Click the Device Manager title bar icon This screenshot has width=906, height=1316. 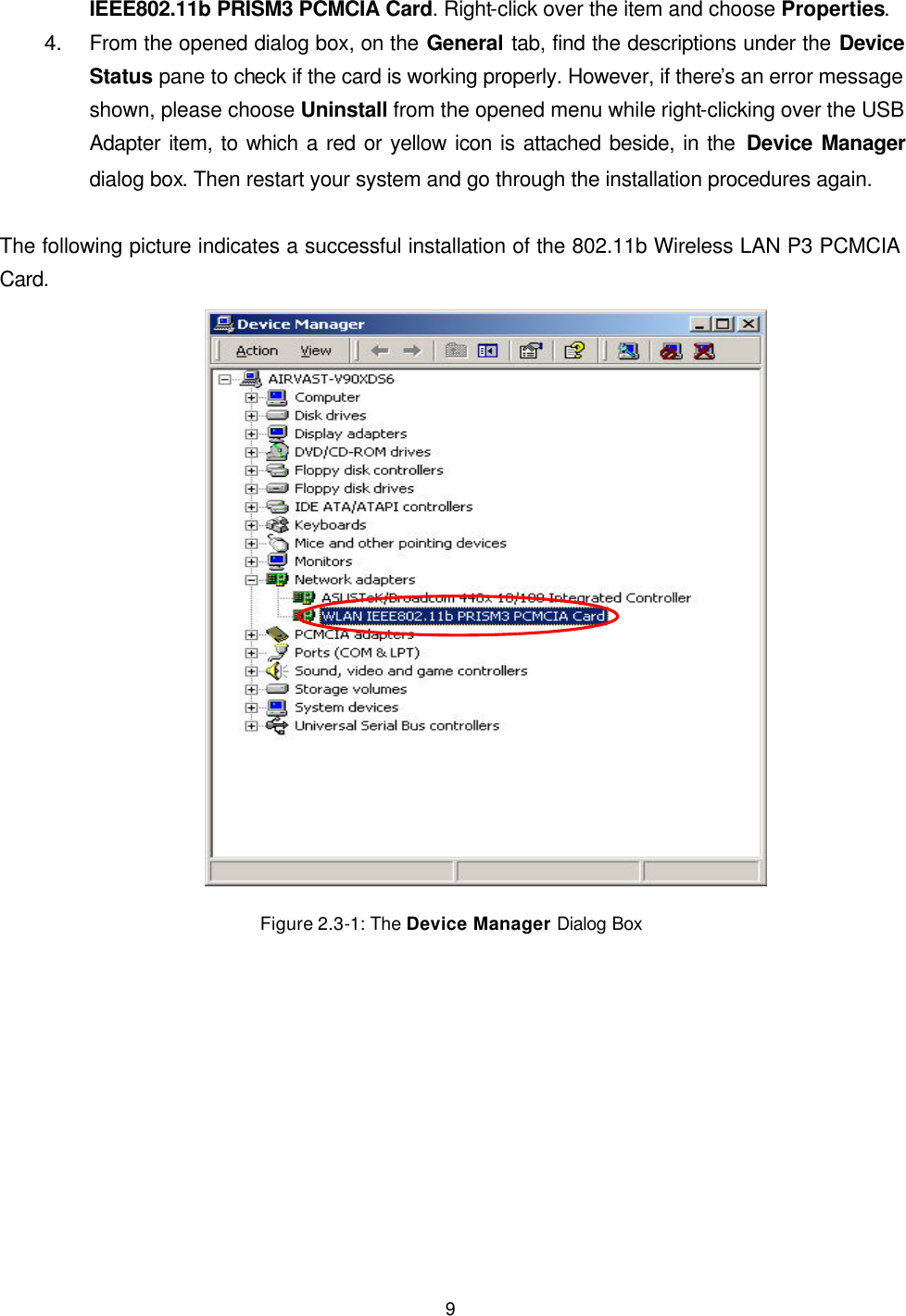[x=223, y=322]
